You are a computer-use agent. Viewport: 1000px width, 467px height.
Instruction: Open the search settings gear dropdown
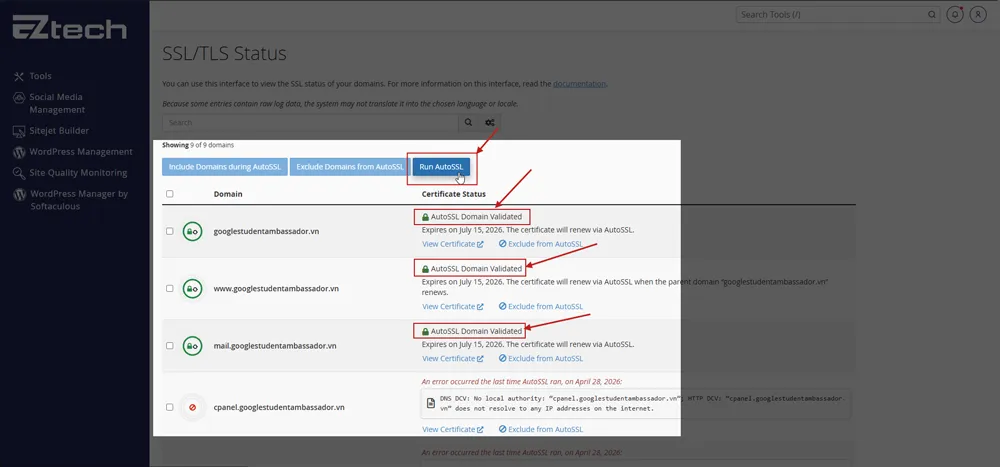(490, 123)
